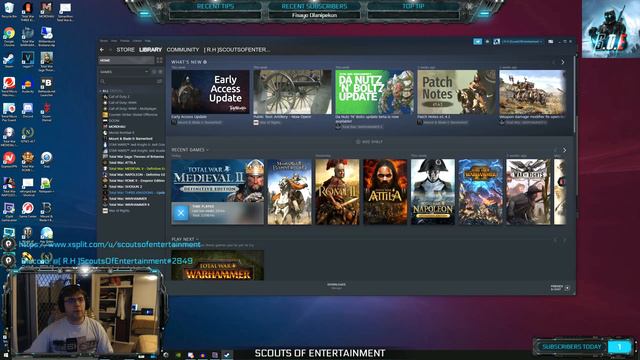This screenshot has width=640, height=360.
Task: Open the Audacity desktop shortcut
Action: click(27, 86)
